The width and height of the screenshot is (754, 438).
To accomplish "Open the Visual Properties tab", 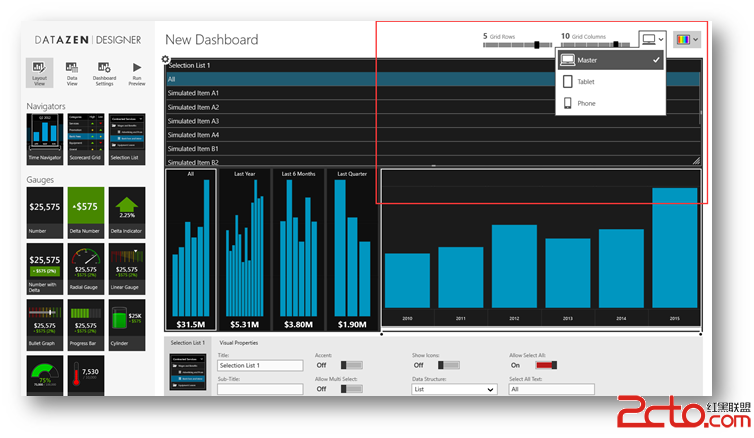I will [x=239, y=343].
